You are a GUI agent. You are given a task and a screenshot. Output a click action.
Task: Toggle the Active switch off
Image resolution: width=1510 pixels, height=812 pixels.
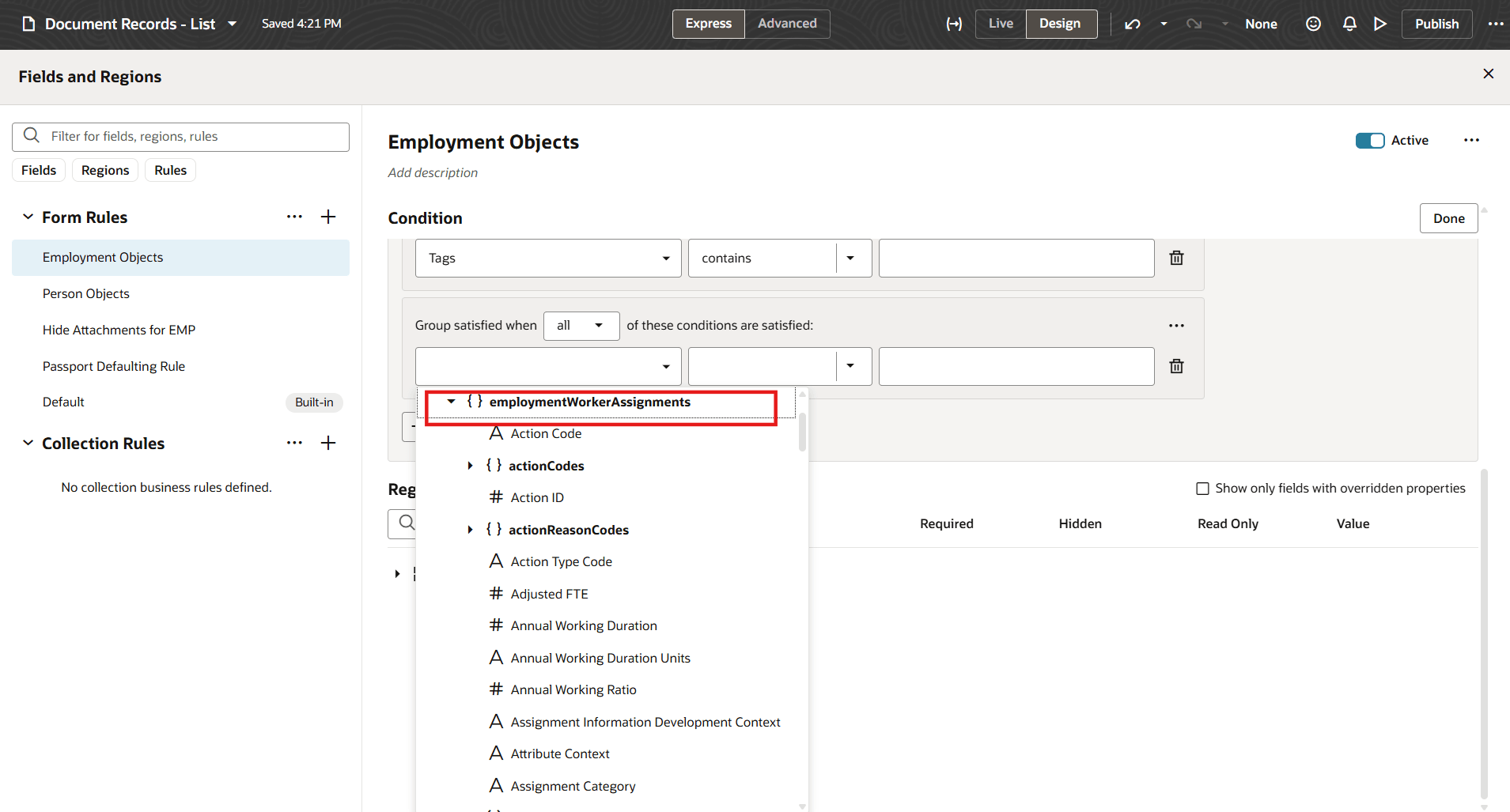1370,141
